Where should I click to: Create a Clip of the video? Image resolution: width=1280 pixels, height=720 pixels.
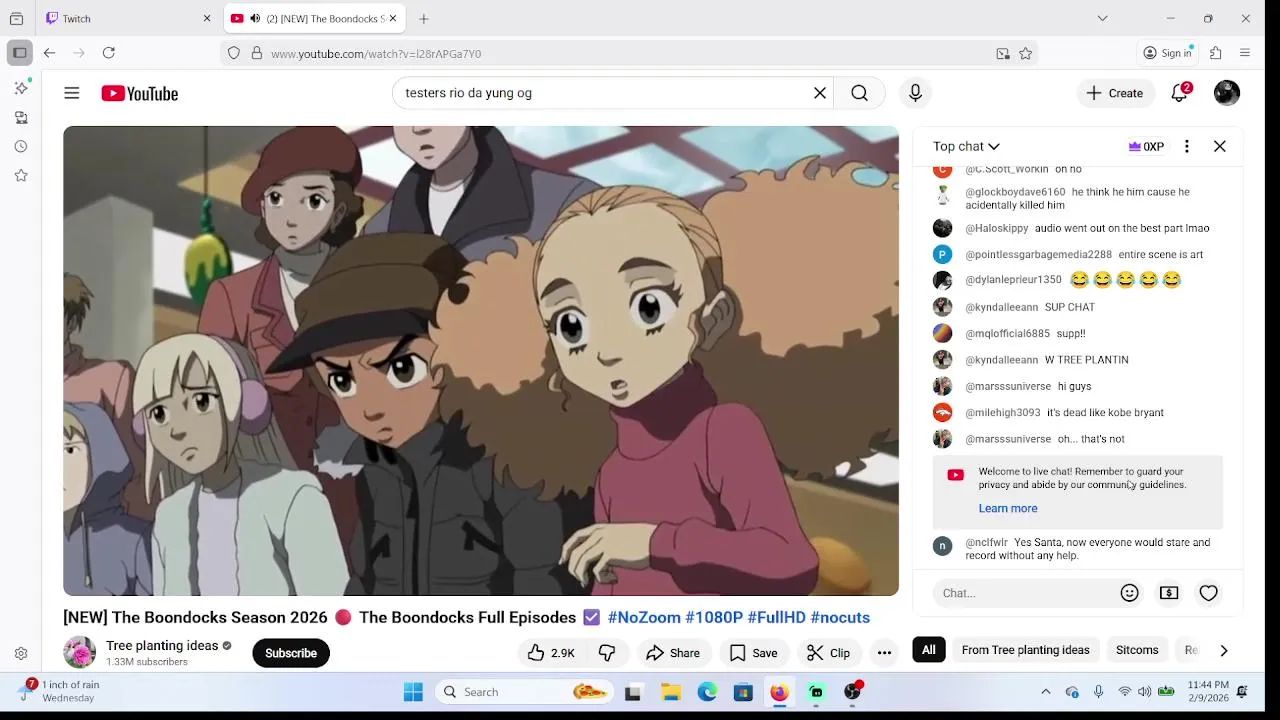pos(829,653)
